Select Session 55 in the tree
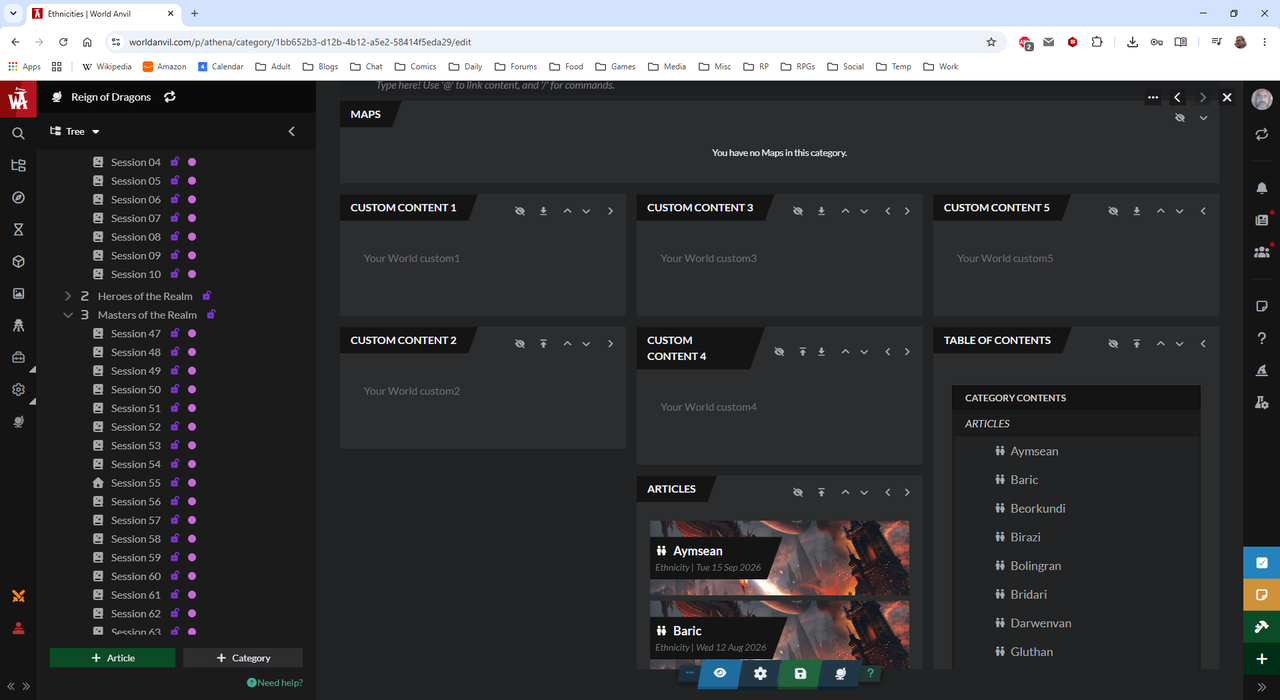This screenshot has height=700, width=1280. click(136, 483)
